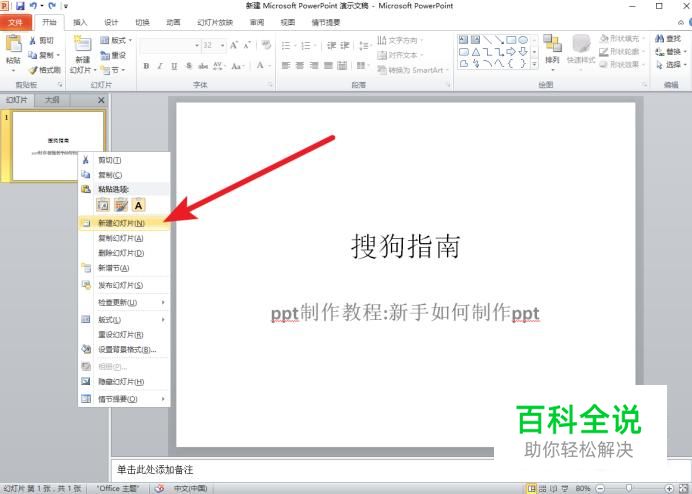Viewport: 692px width, 494px height.
Task: Choose Hide Slide (隐藏幻灯片) in context menu
Action: click(124, 381)
